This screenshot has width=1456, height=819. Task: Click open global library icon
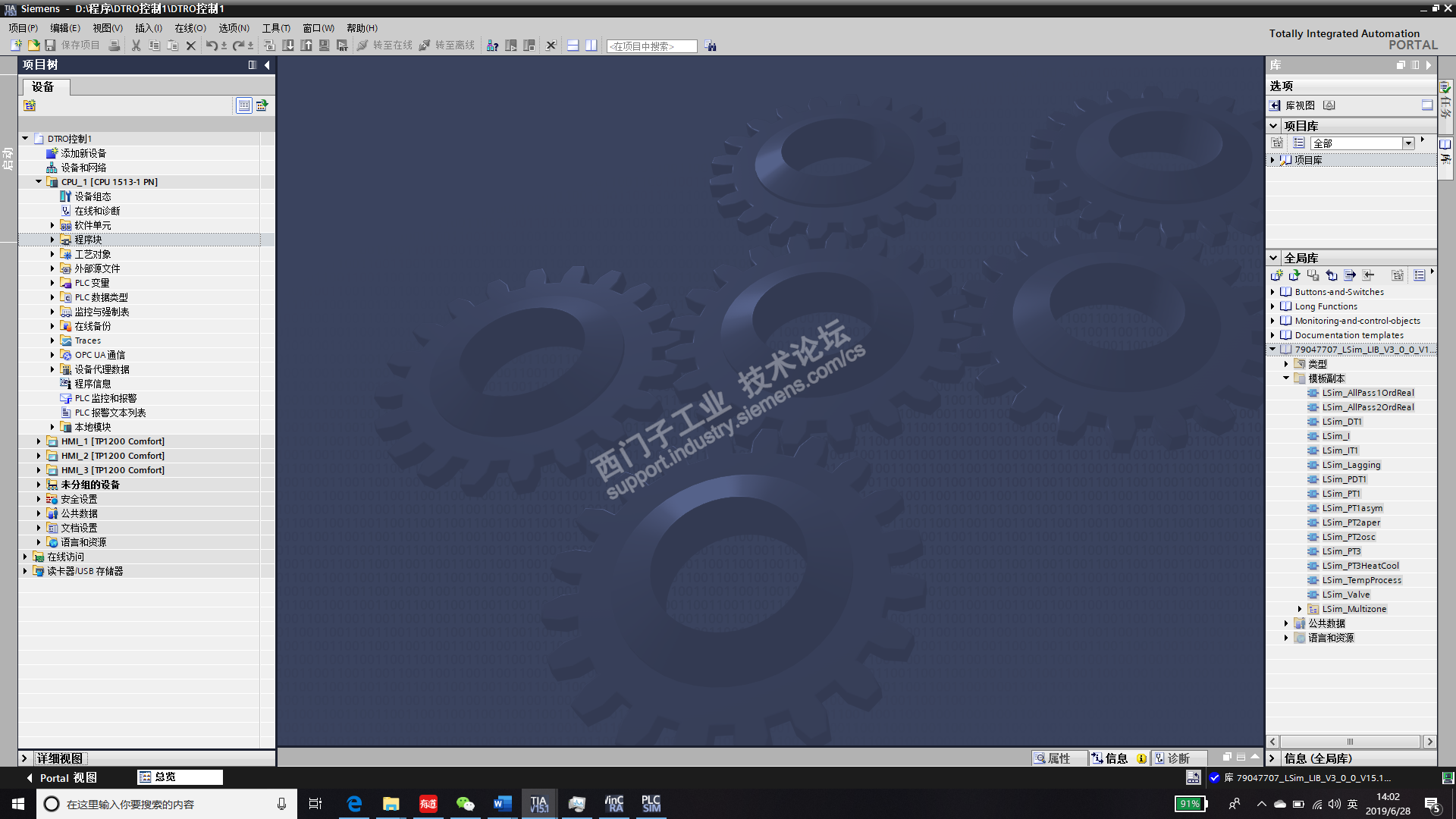tap(1294, 275)
